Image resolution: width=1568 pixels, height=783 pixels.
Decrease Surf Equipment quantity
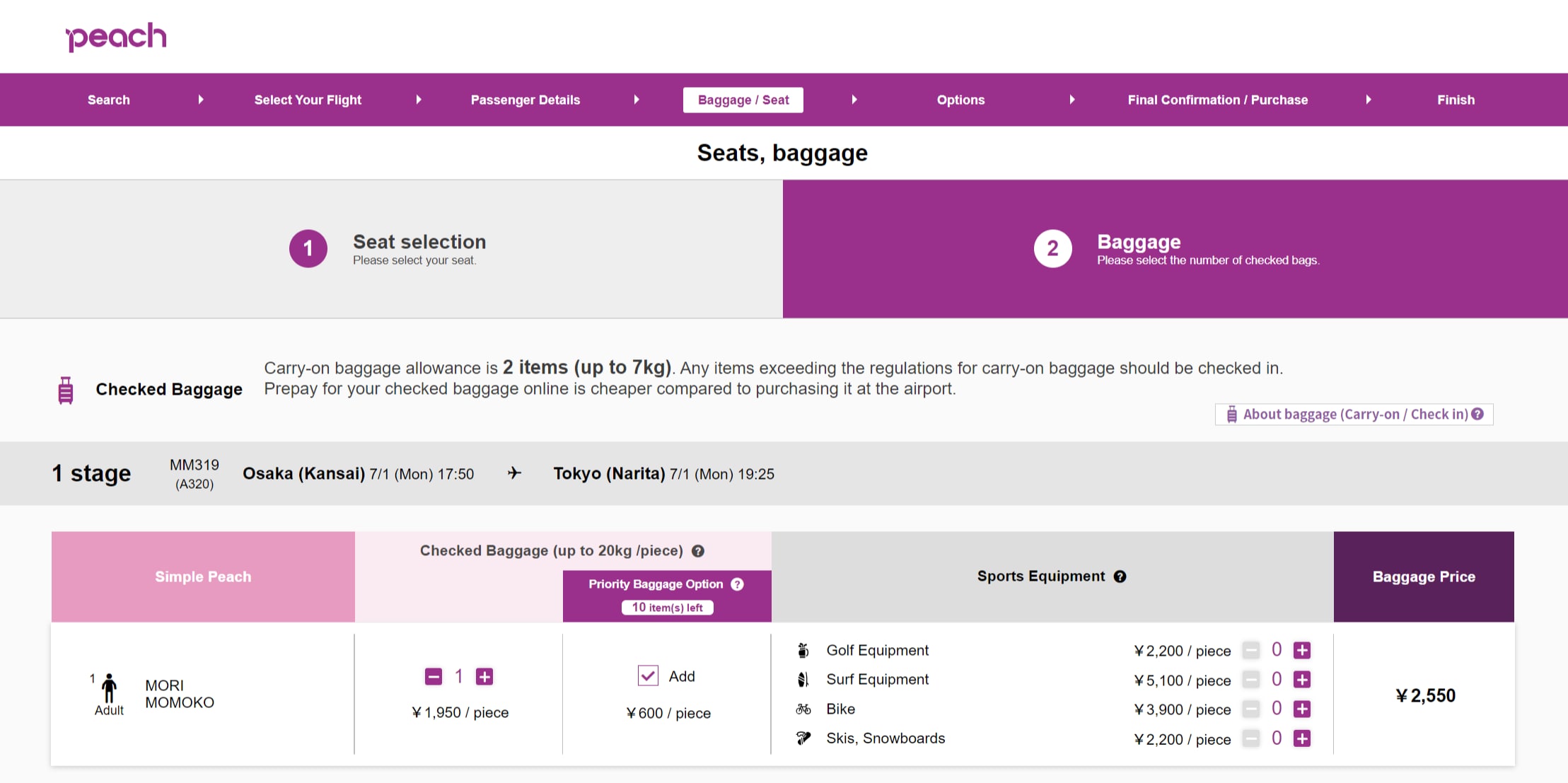point(1251,680)
